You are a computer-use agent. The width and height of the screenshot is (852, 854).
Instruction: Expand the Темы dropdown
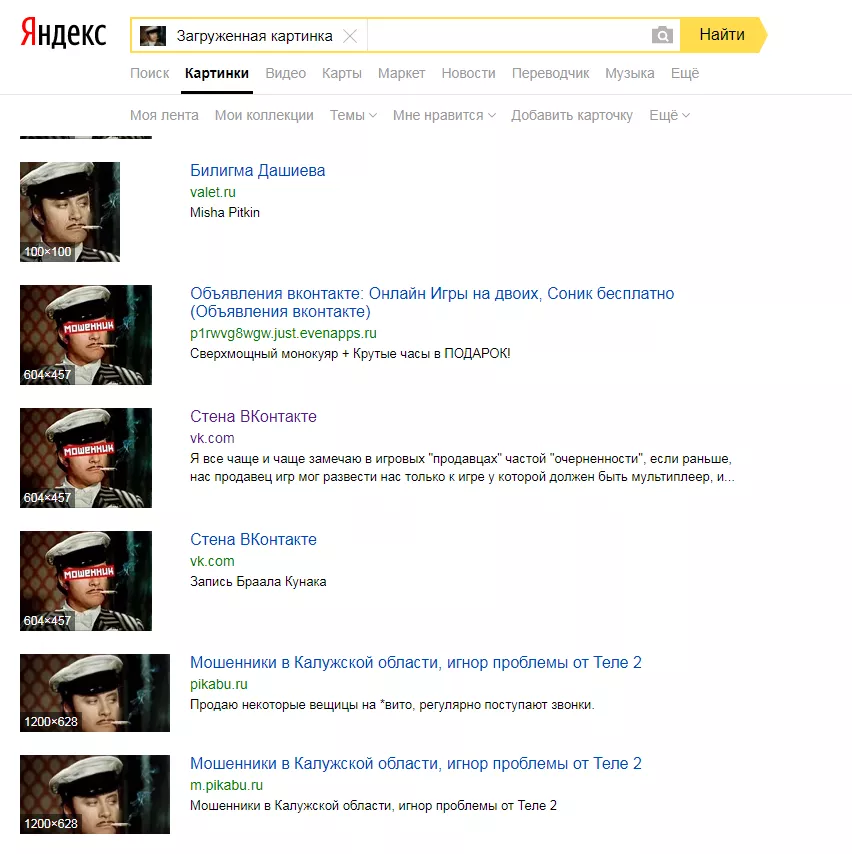[x=353, y=115]
